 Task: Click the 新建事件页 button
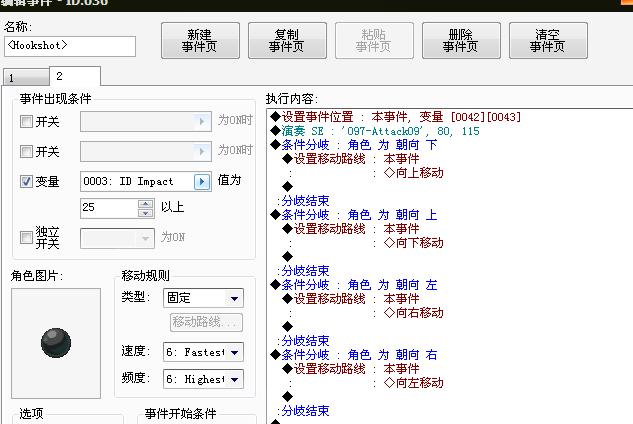[x=200, y=40]
